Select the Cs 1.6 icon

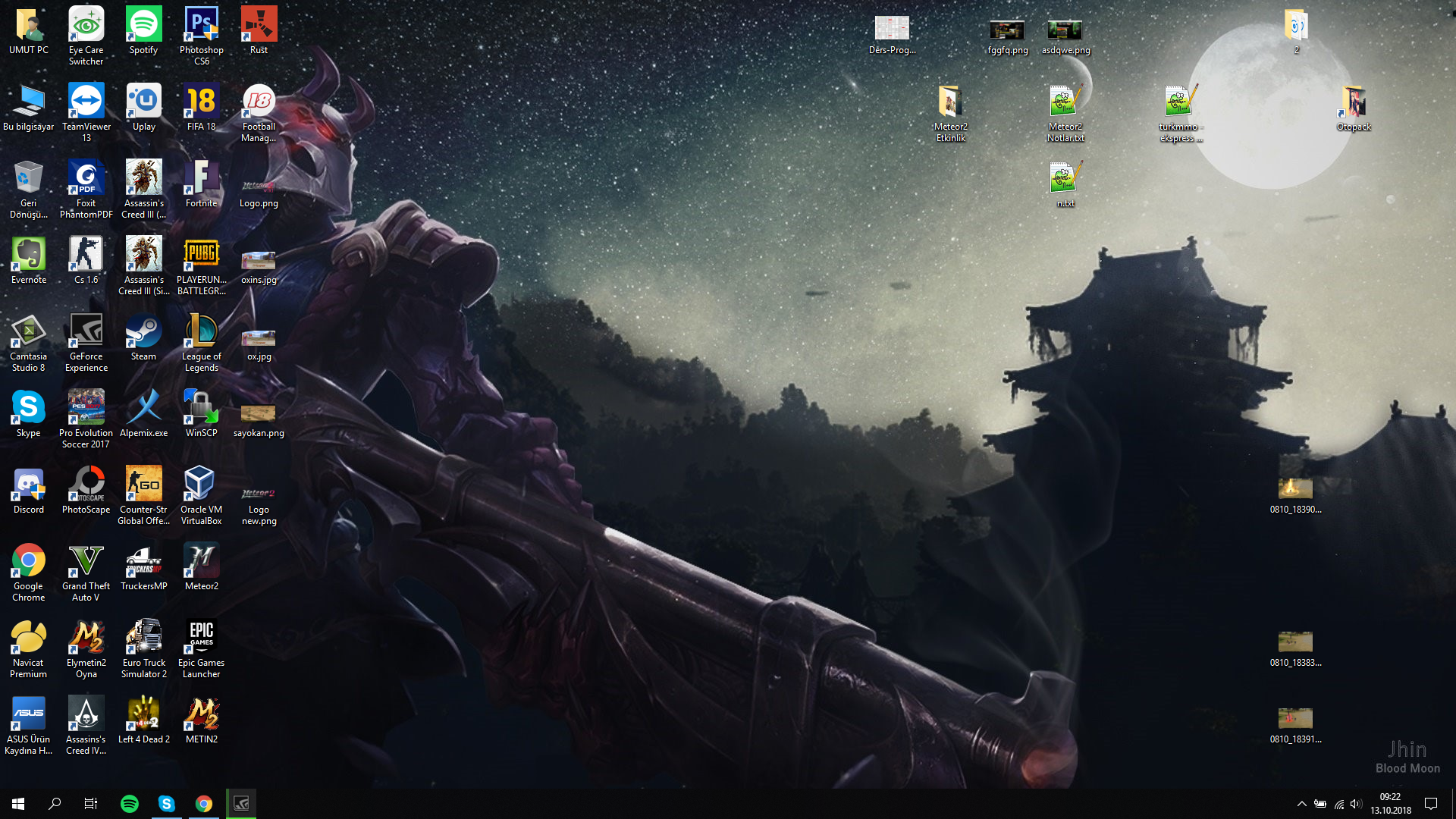(x=86, y=260)
